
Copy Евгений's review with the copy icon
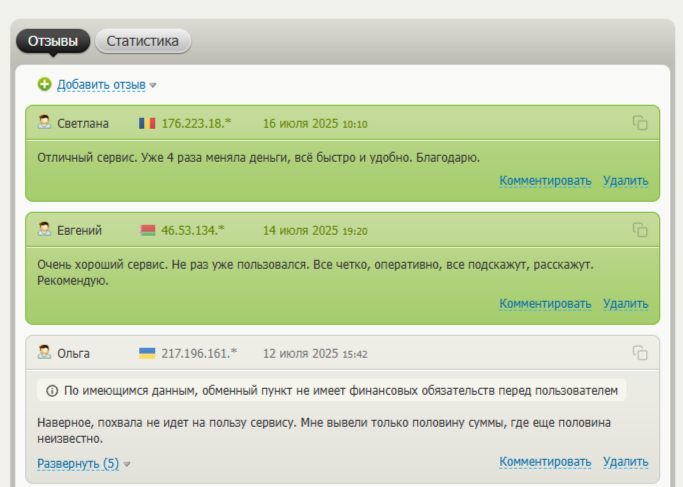coord(640,230)
